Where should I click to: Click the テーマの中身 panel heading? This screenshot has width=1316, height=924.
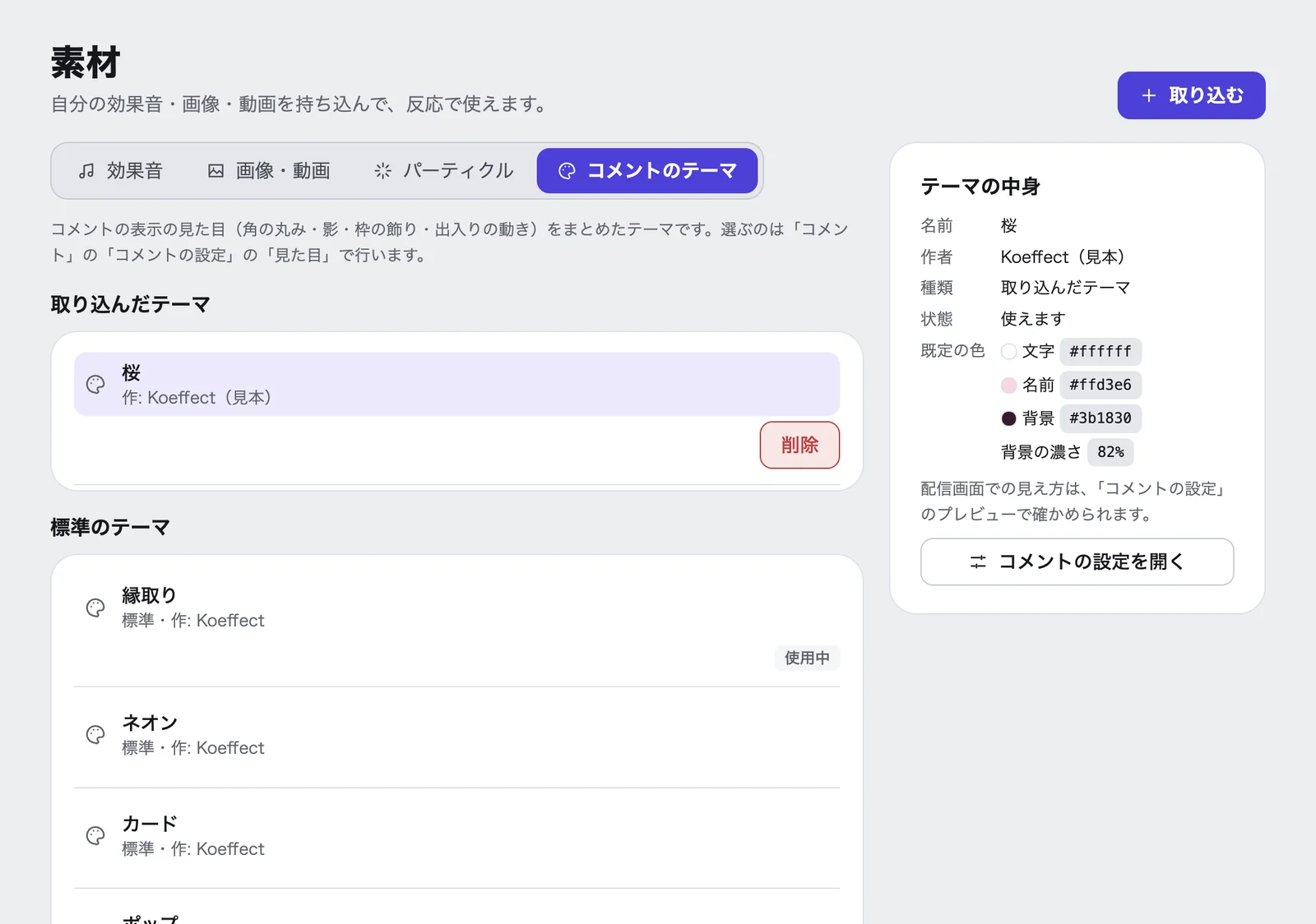[980, 187]
